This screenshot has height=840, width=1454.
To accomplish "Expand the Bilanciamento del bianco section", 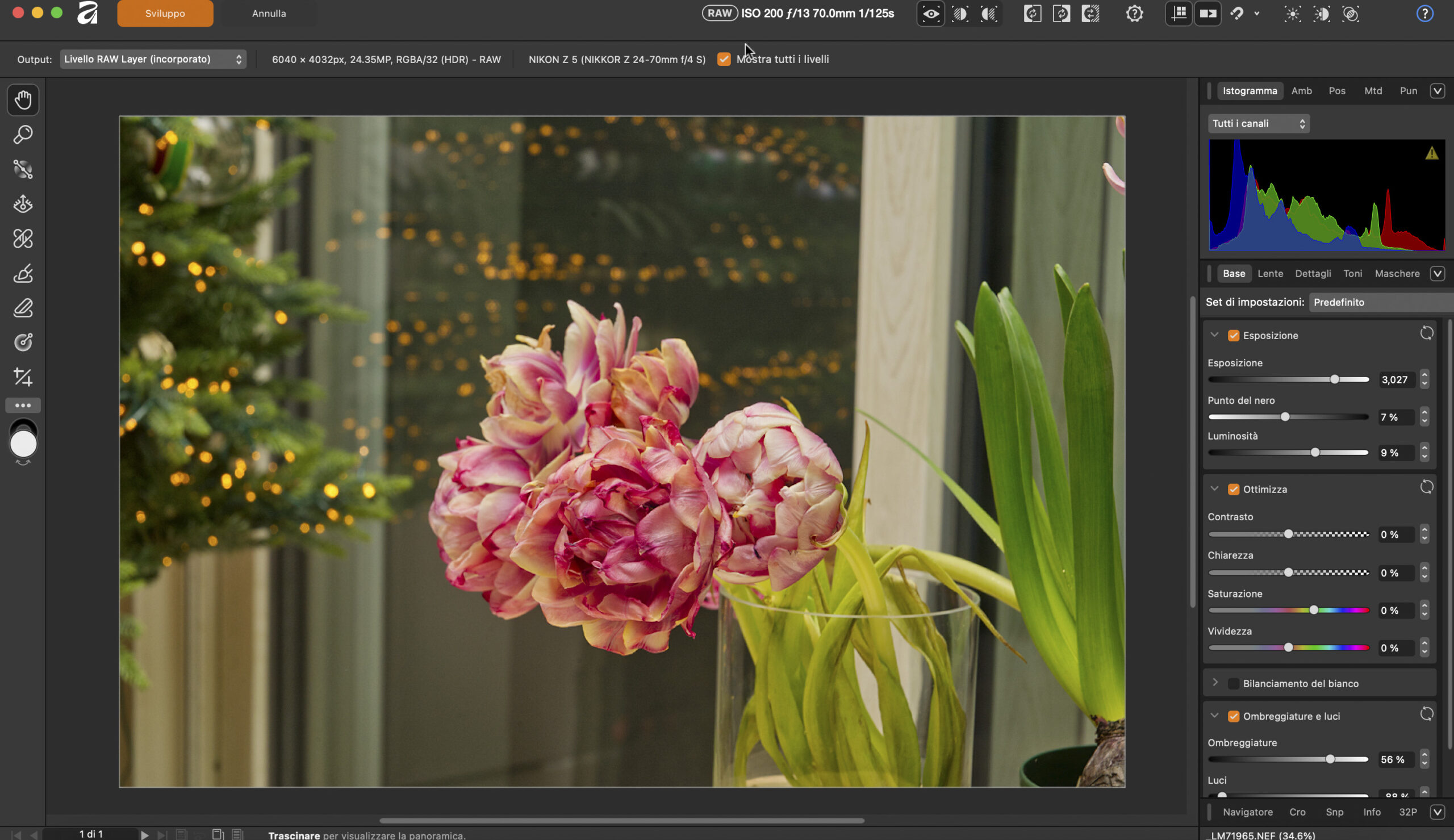I will 1215,683.
